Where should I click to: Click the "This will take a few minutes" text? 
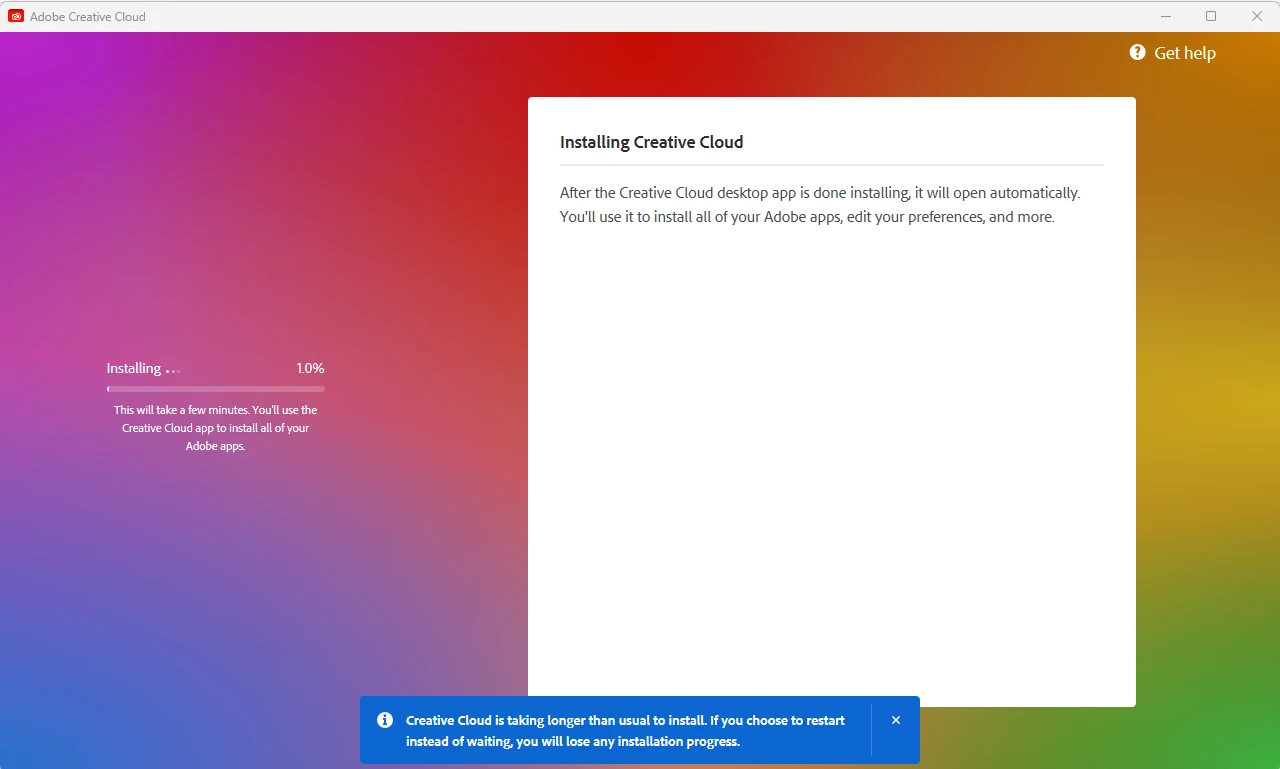pos(216,428)
